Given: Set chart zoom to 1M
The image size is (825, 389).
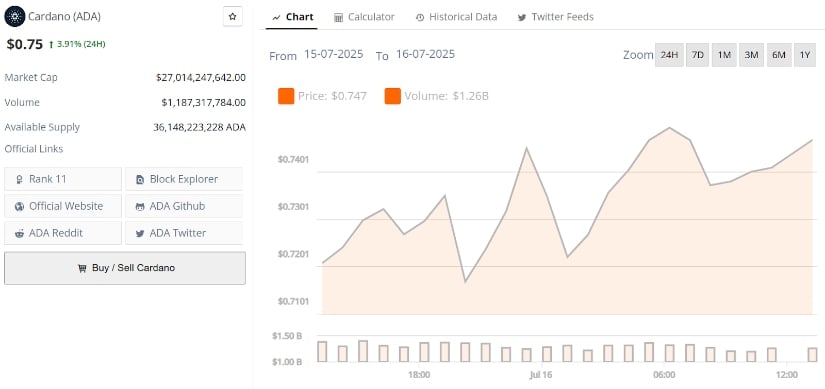Looking at the screenshot, I should click(x=725, y=55).
